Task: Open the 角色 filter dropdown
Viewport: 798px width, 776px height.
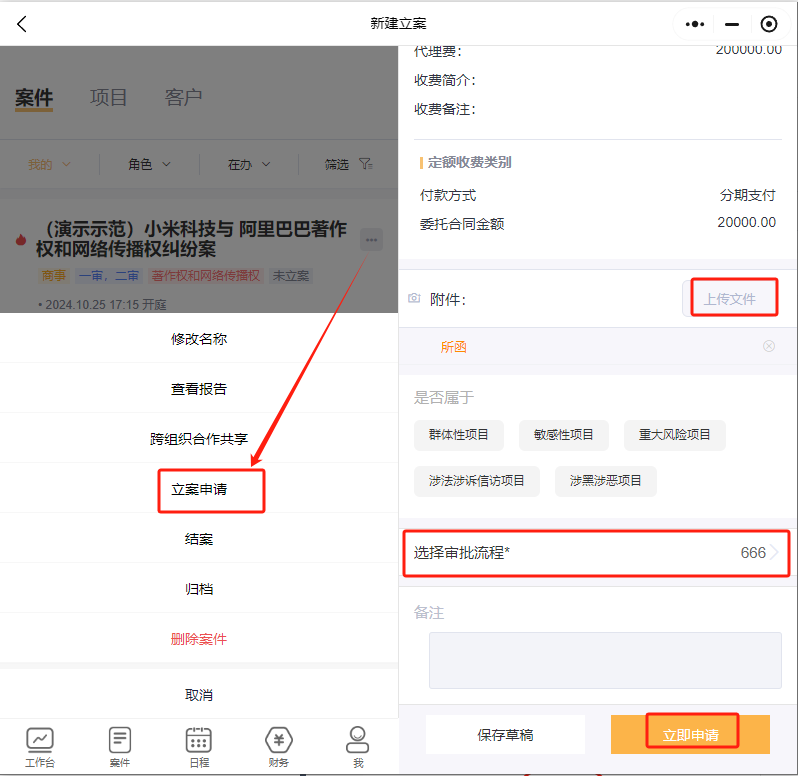Action: point(147,164)
